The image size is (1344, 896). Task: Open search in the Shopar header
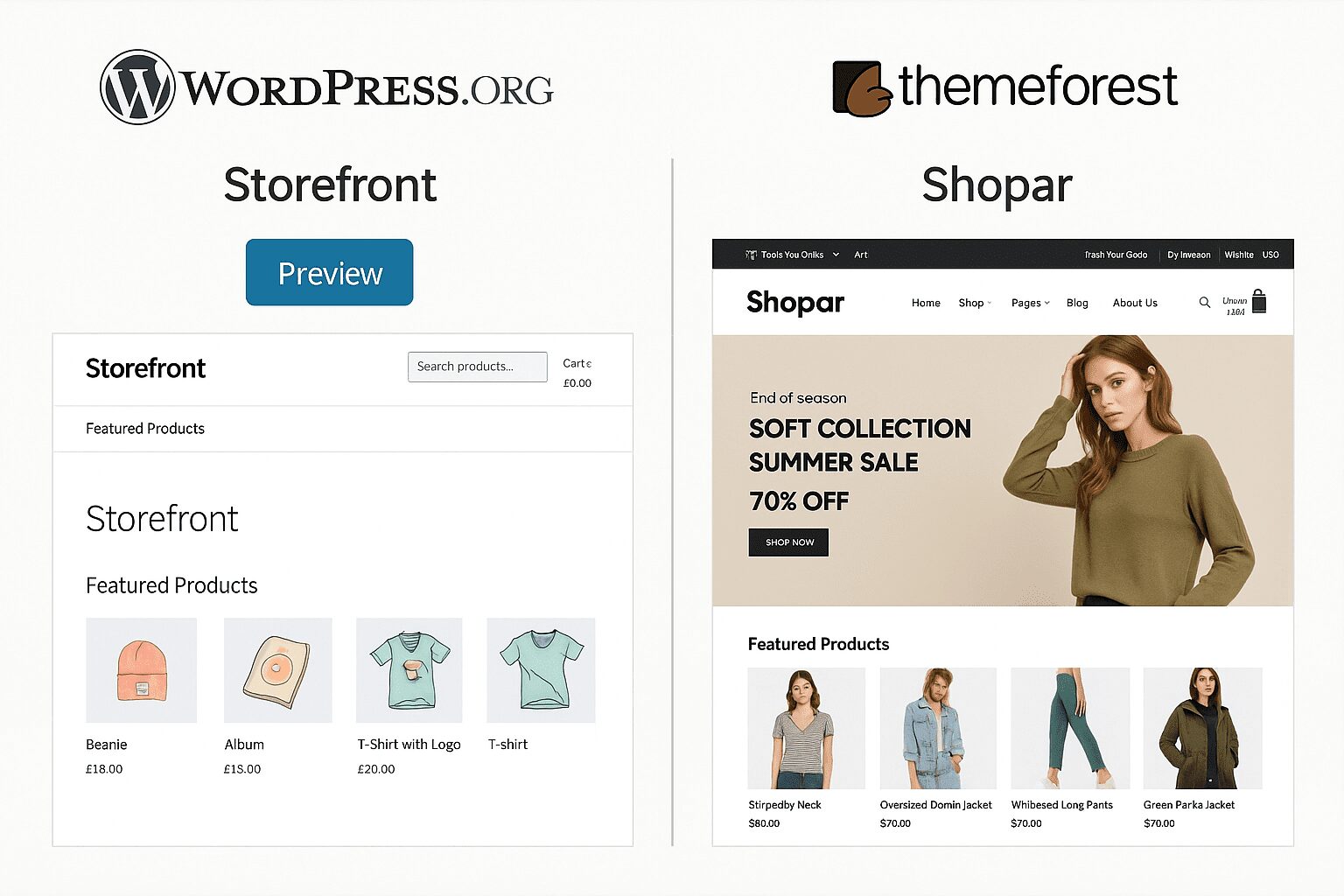(1205, 303)
